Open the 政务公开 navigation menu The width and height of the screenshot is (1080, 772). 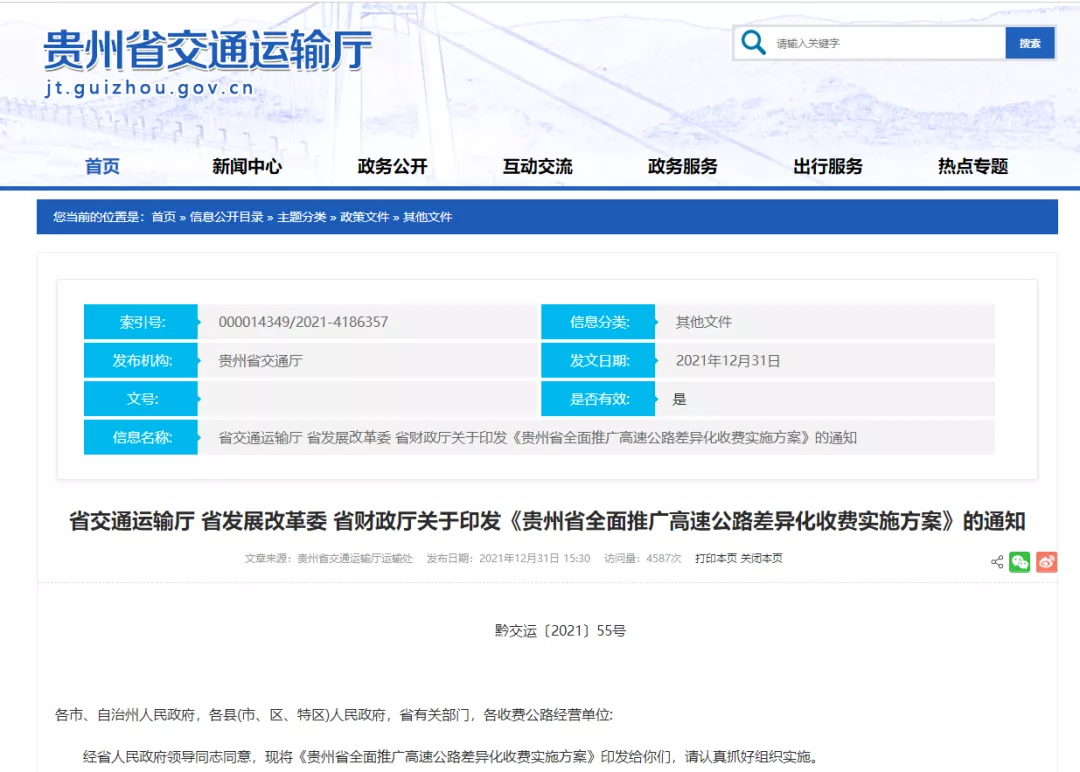pyautogui.click(x=390, y=166)
